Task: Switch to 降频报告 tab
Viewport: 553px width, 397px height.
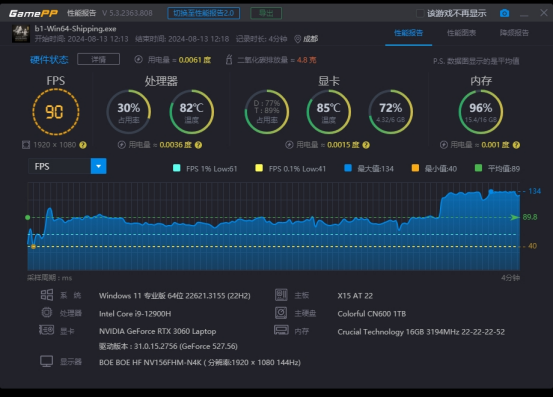Action: coord(514,33)
